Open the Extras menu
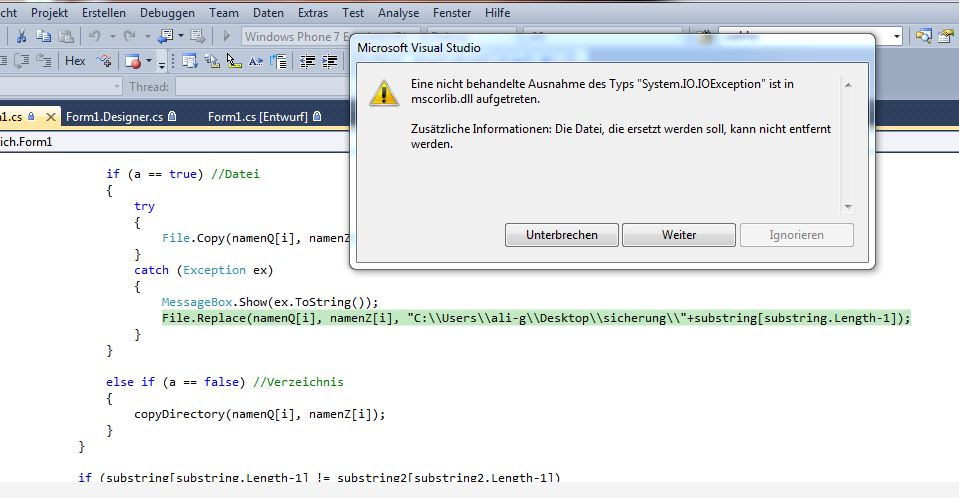This screenshot has width=959, height=498. [x=313, y=13]
